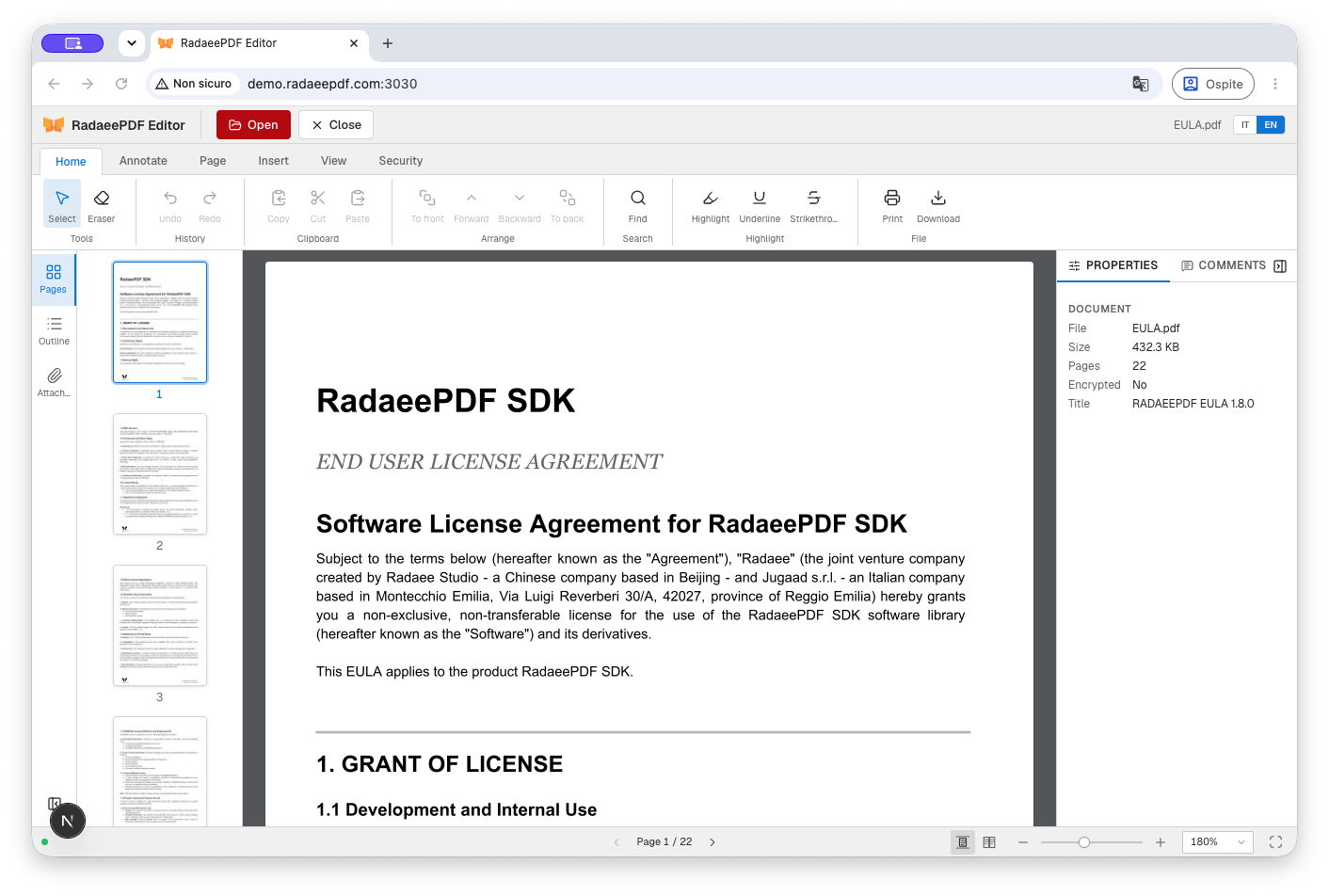Click the red Open button
This screenshot has width=1329, height=896.
(253, 125)
